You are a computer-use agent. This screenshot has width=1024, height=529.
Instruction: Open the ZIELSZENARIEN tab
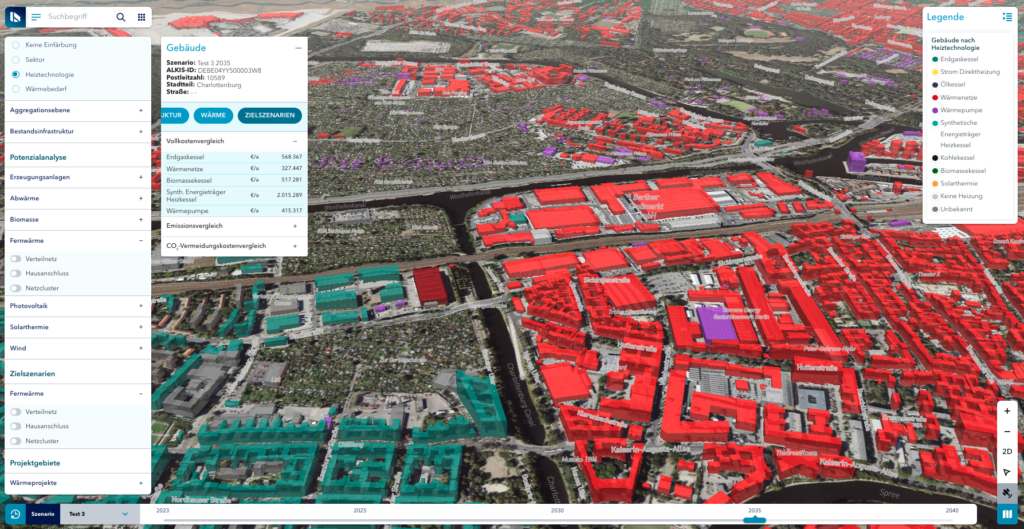[269, 115]
